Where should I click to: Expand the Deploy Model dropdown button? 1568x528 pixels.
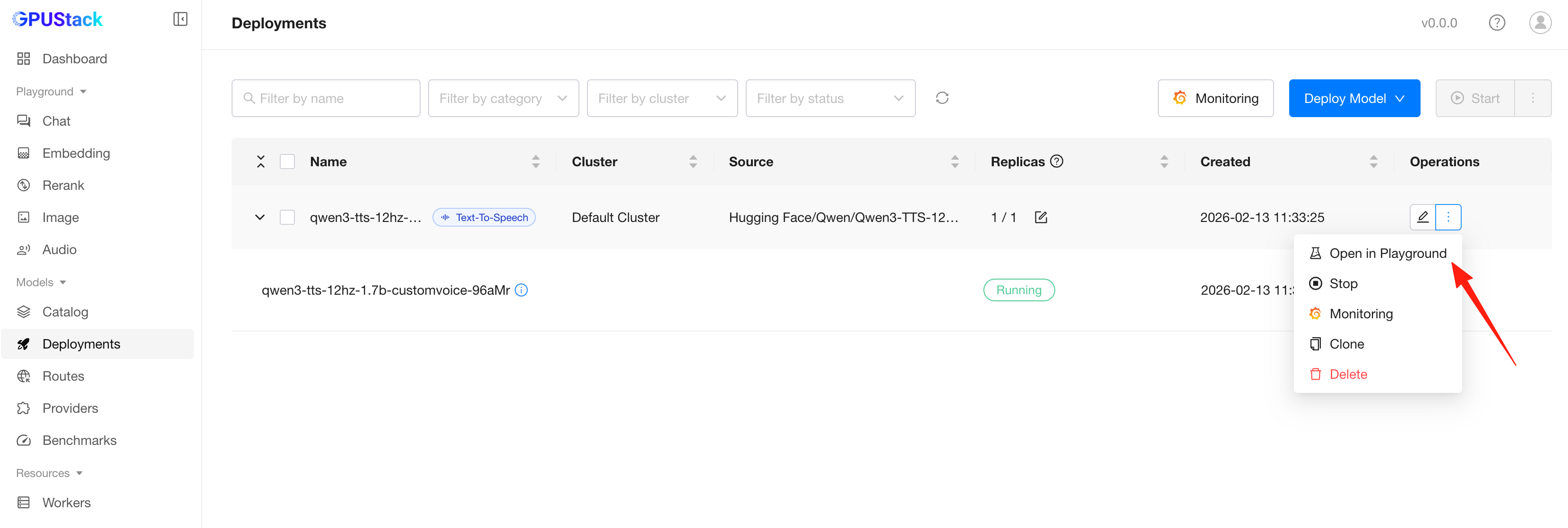1354,99
